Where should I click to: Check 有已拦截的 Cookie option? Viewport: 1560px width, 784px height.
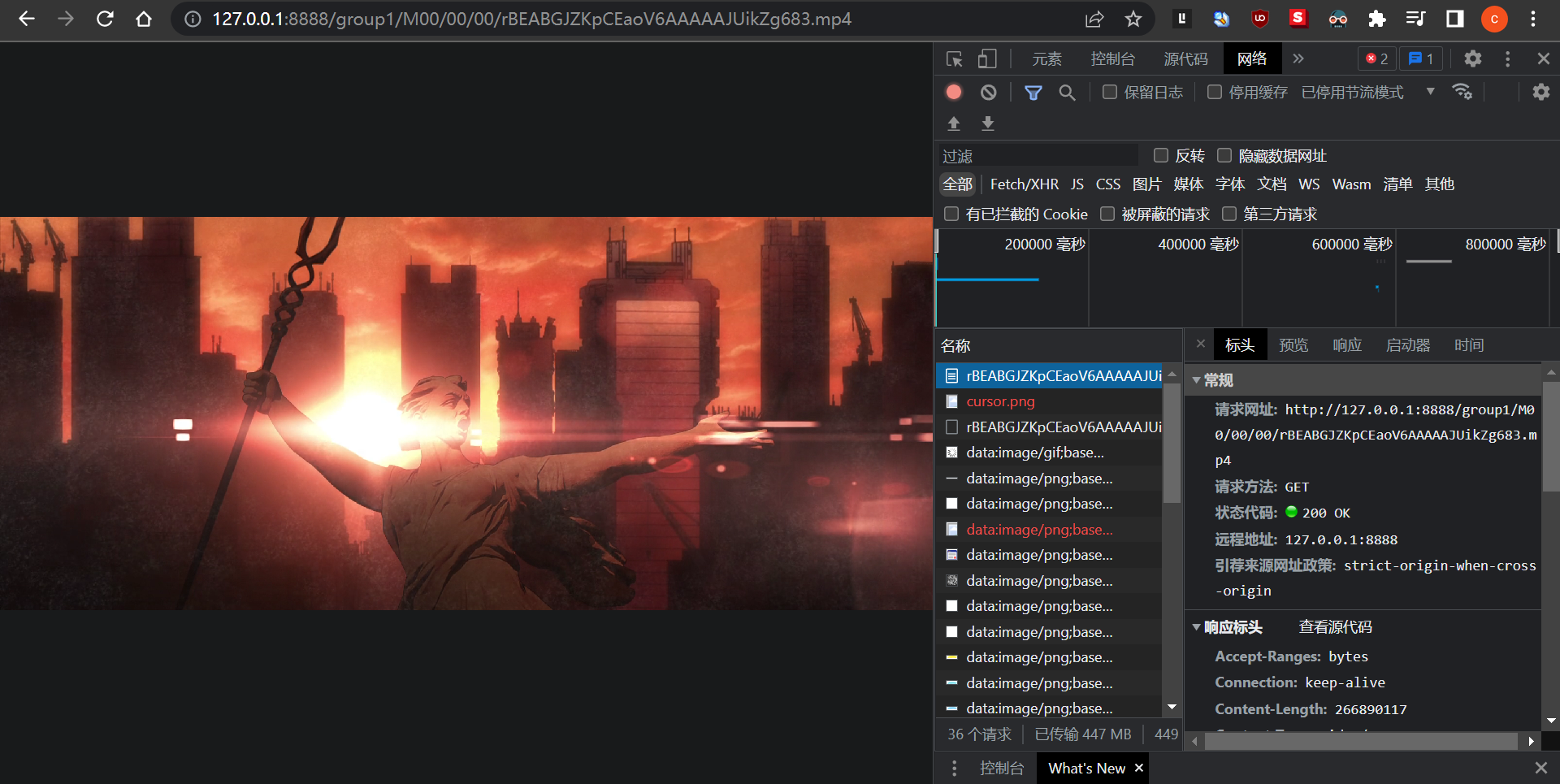point(951,214)
